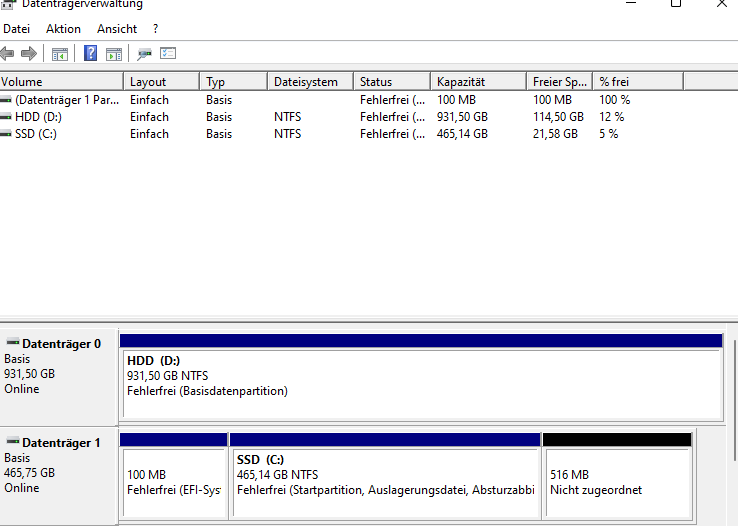Viewport: 738px width, 526px height.
Task: Toggle the action pane toolbar icon
Action: click(114, 54)
